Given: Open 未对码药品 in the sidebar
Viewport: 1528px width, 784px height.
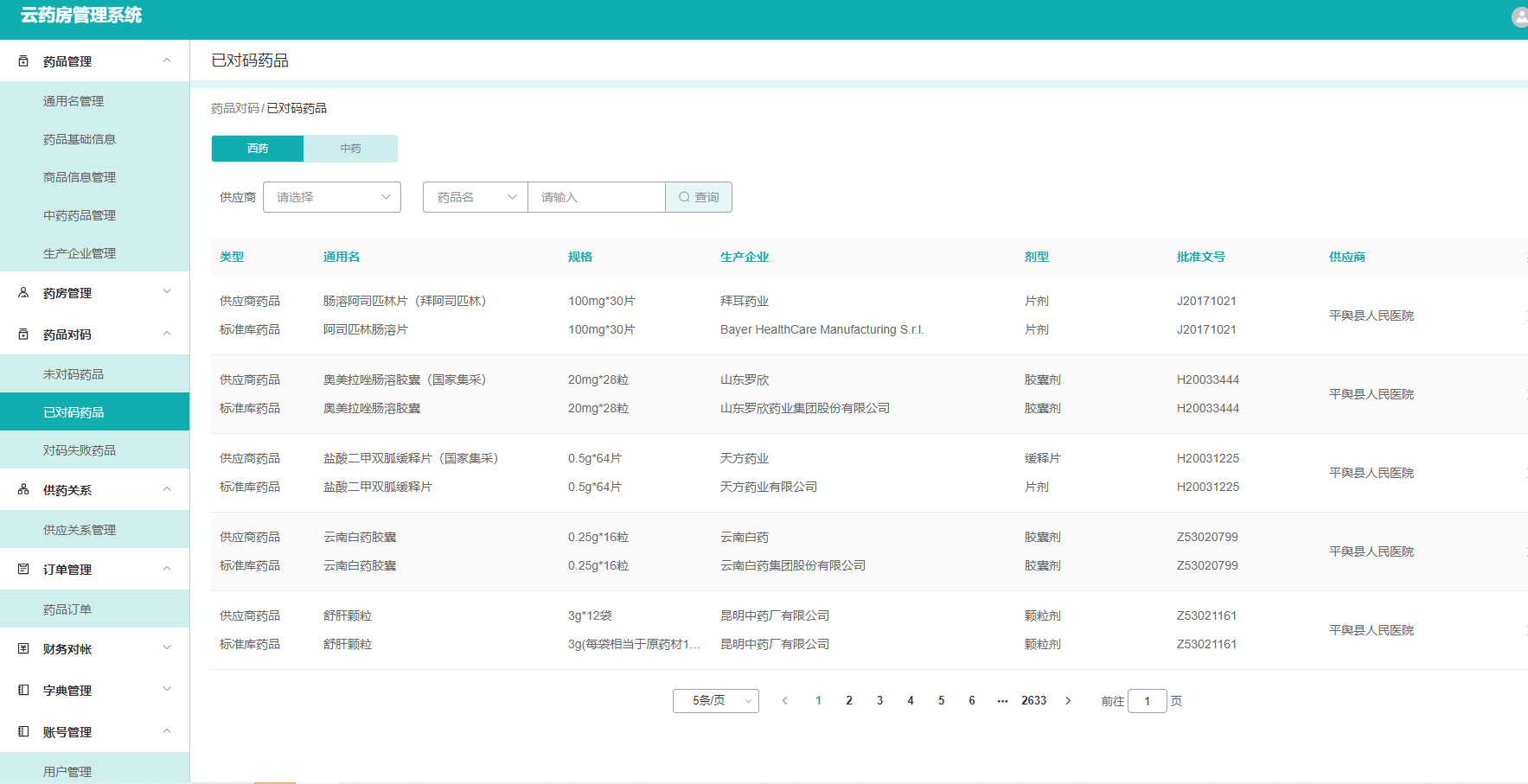Looking at the screenshot, I should 94,374.
